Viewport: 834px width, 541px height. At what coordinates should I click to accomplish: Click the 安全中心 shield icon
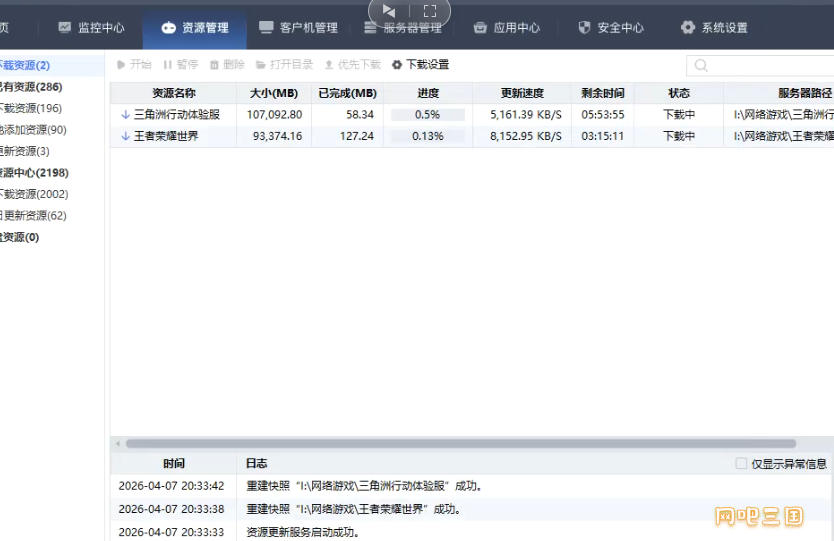pyautogui.click(x=584, y=28)
